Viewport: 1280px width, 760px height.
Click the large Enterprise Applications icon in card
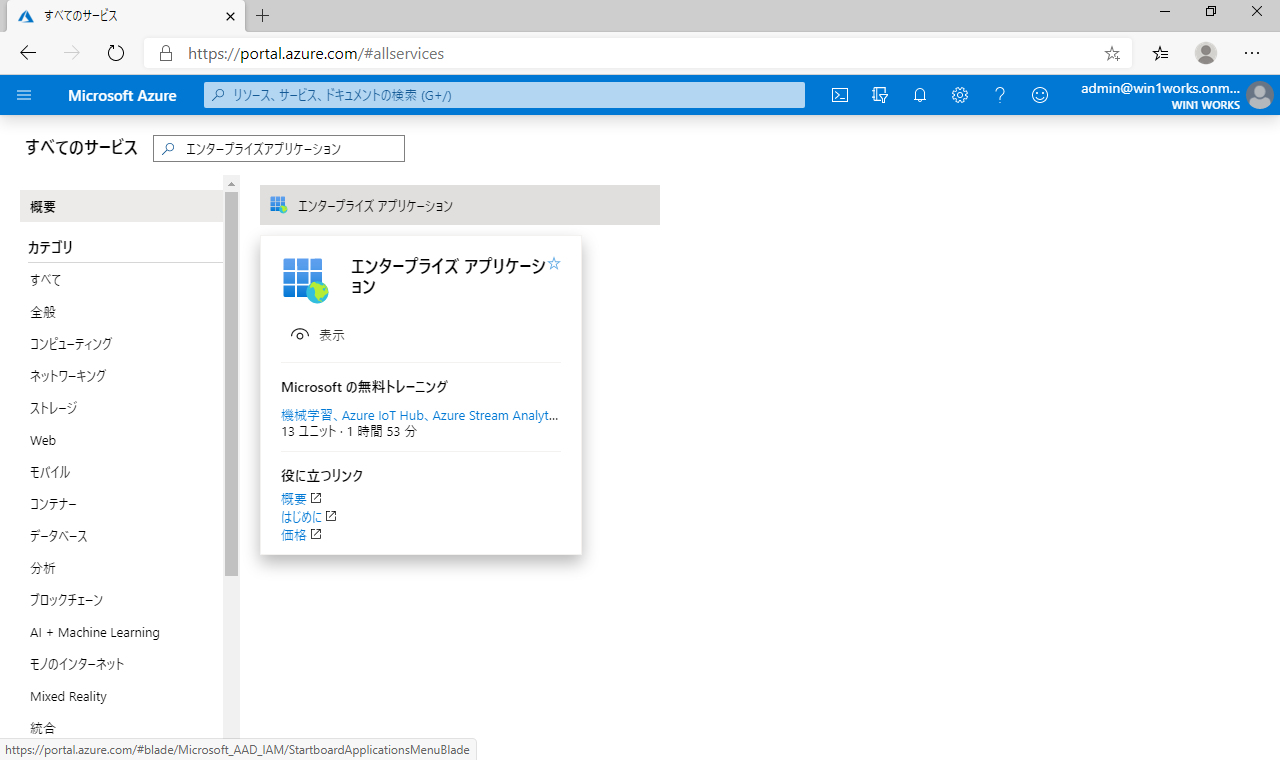pos(305,280)
